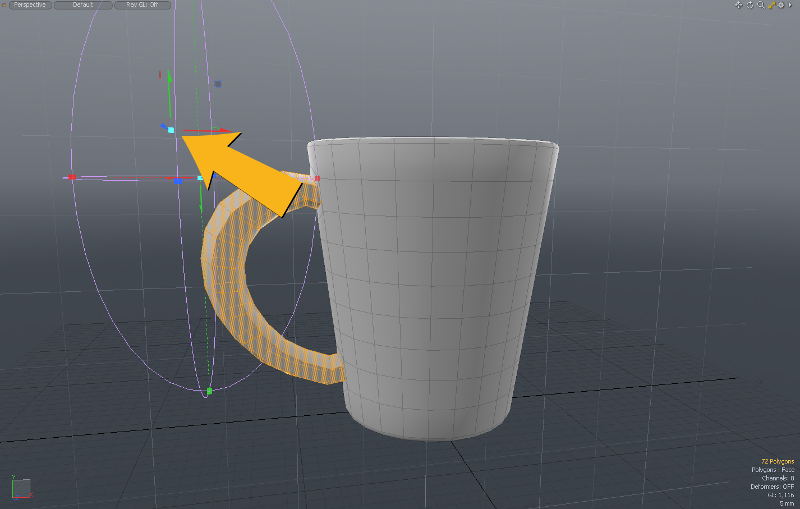Click the orange viewport dot beside Perspective
The image size is (800, 509).
(5, 5)
